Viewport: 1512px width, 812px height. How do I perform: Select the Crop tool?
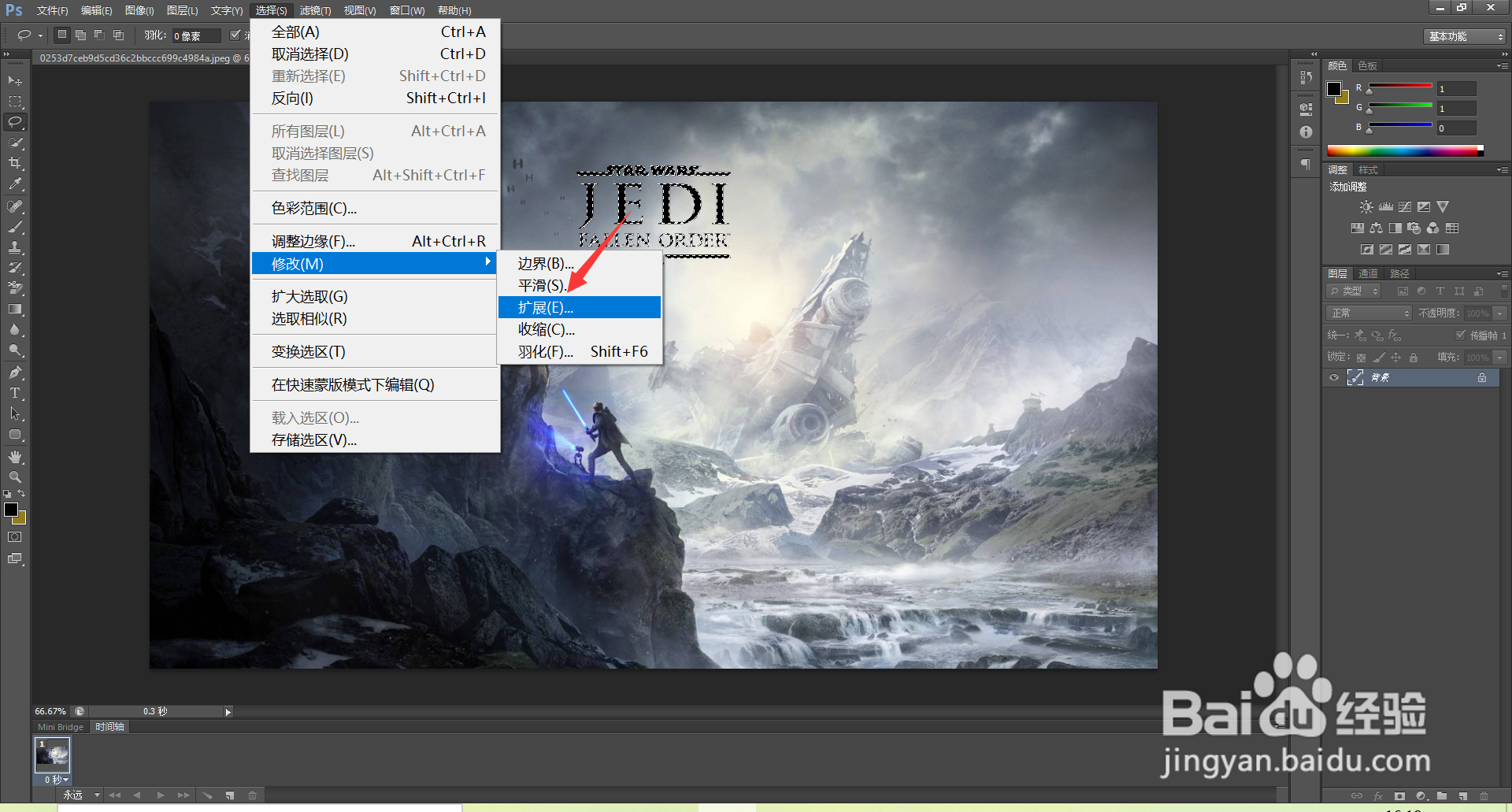click(x=15, y=163)
